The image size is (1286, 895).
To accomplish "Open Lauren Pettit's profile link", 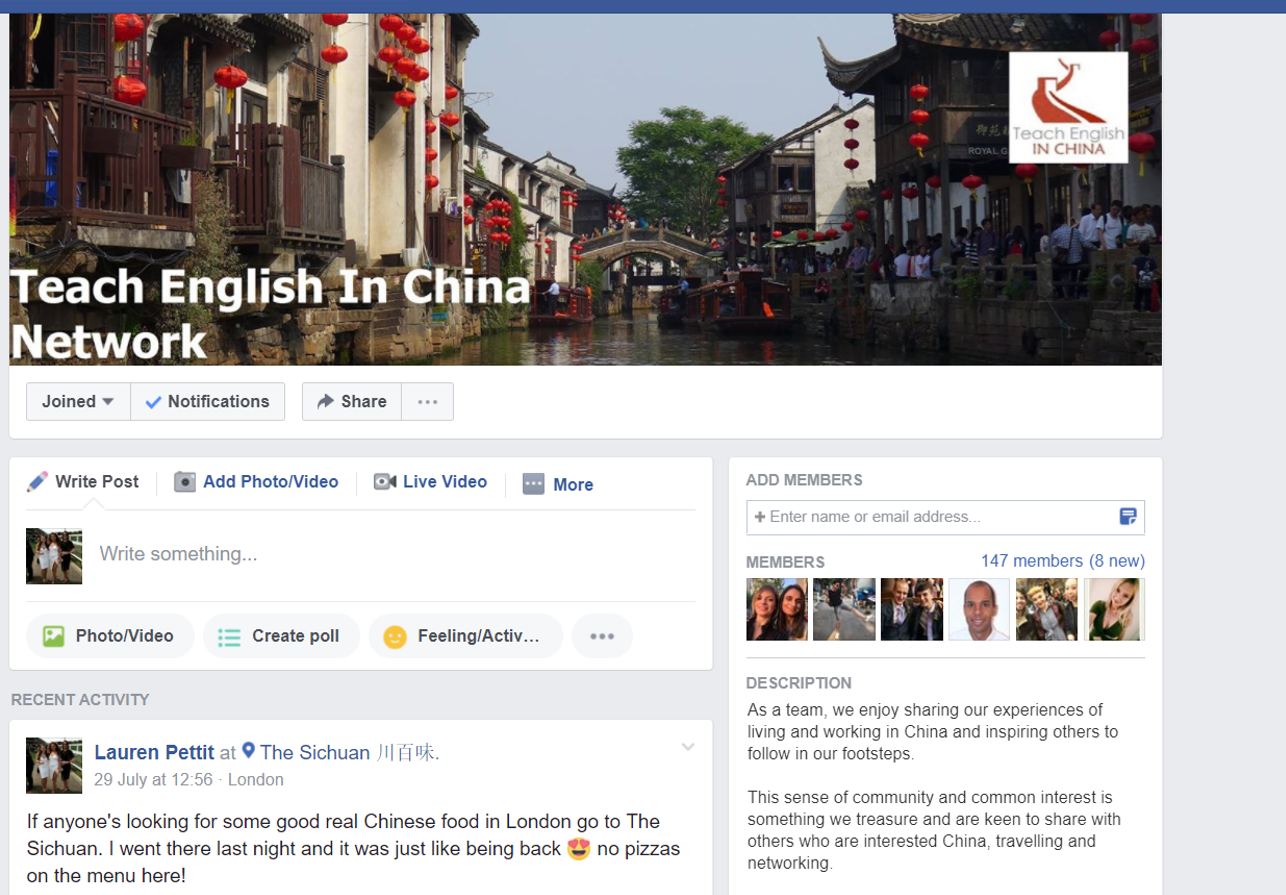I will tap(154, 752).
